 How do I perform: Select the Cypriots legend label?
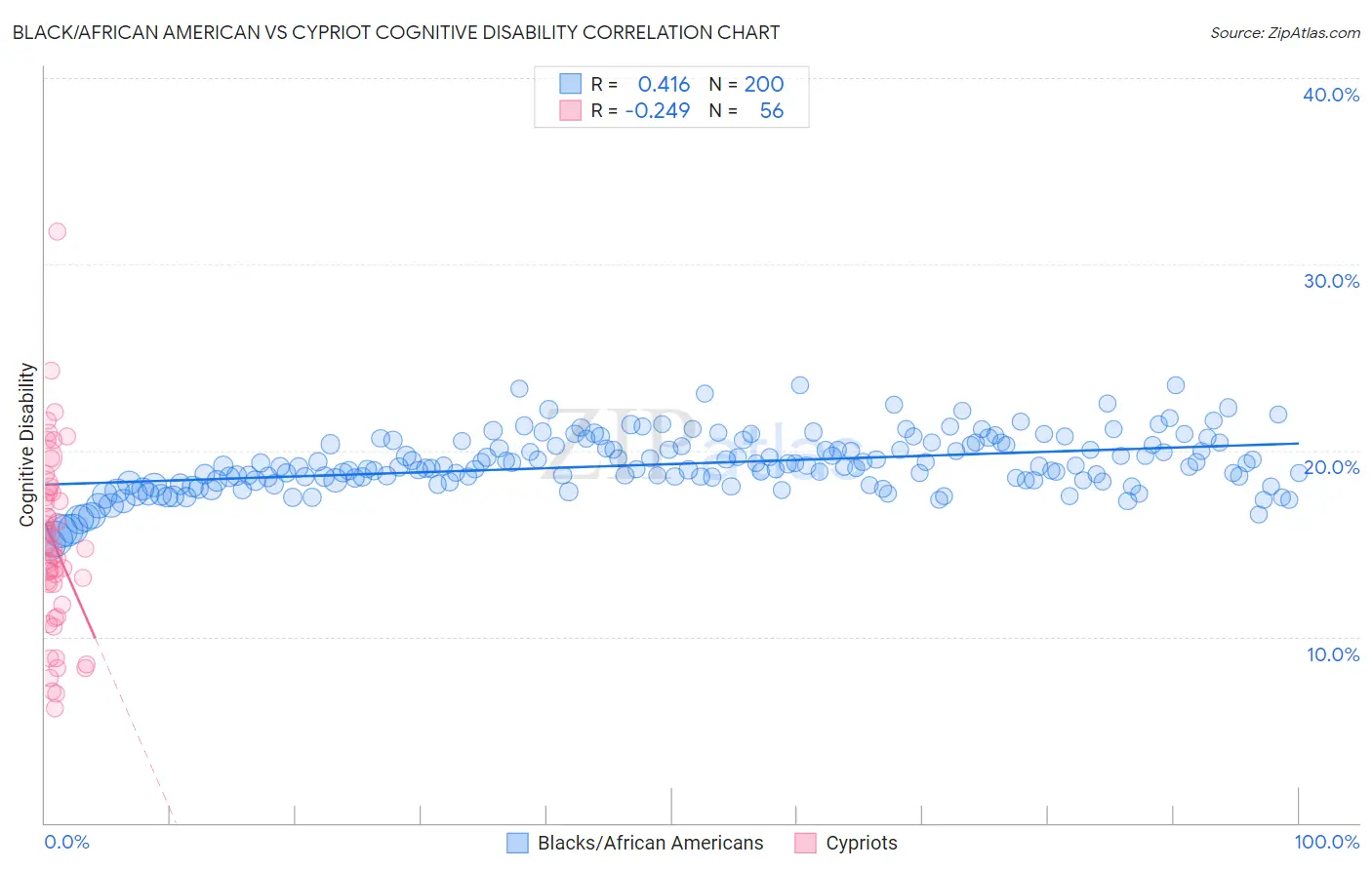coord(862,843)
